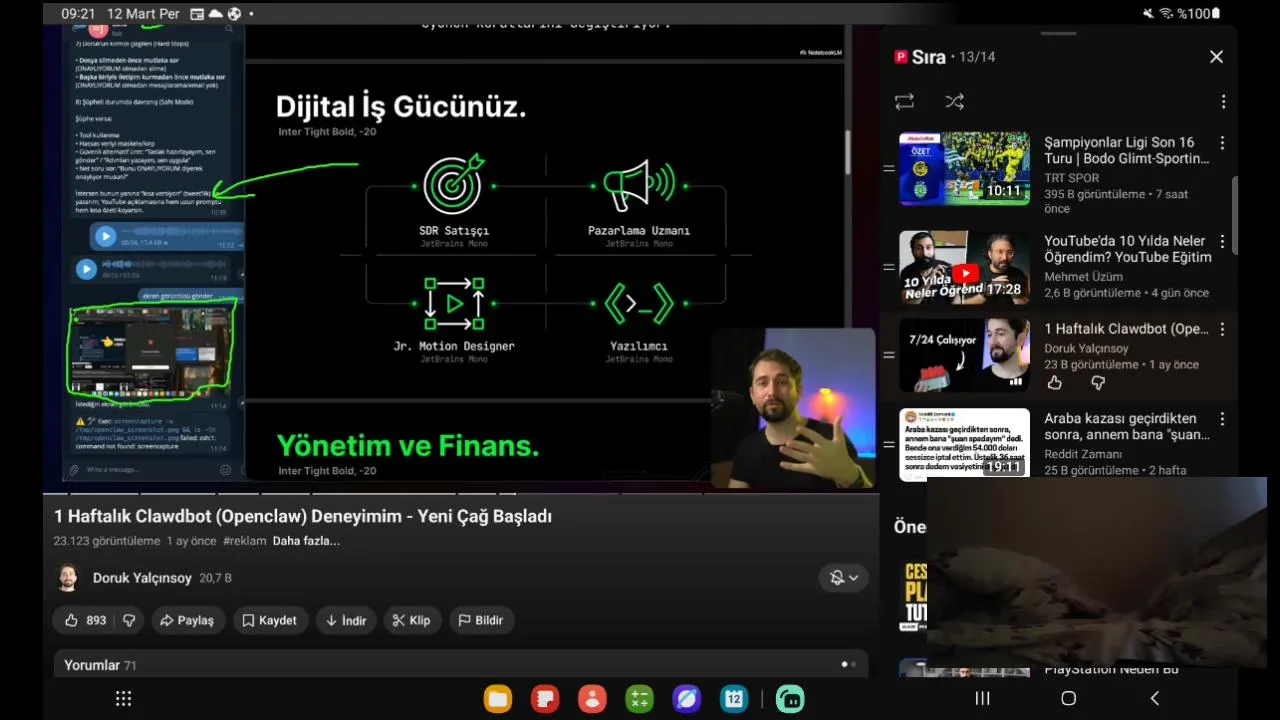This screenshot has height=720, width=1280.
Task: Open the 10 Yılda Neler Öğrendim thumbnail
Action: pos(964,267)
